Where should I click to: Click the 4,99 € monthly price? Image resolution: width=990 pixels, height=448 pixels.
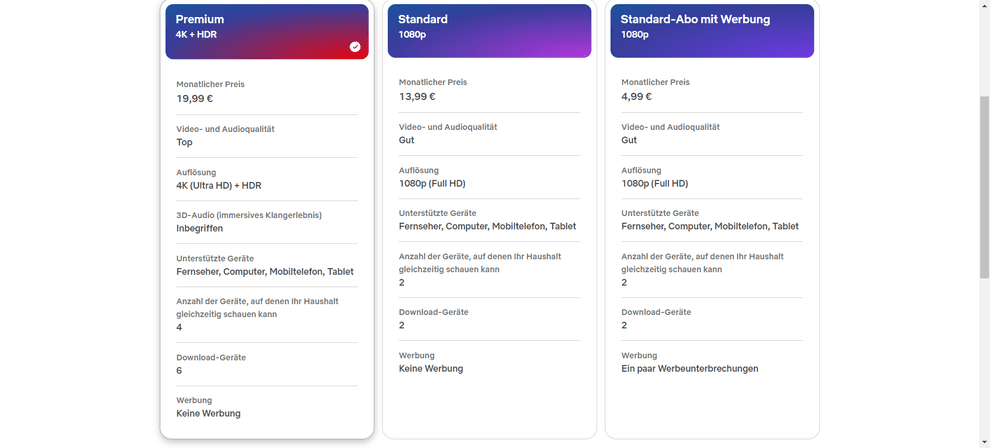[x=637, y=97]
